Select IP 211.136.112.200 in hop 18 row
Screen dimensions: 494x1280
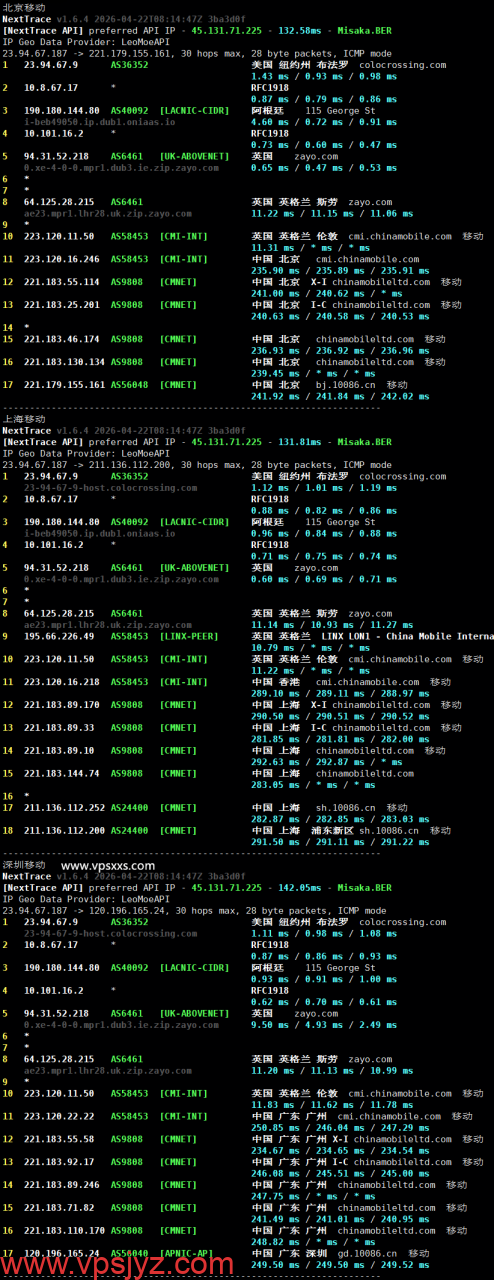point(65,831)
